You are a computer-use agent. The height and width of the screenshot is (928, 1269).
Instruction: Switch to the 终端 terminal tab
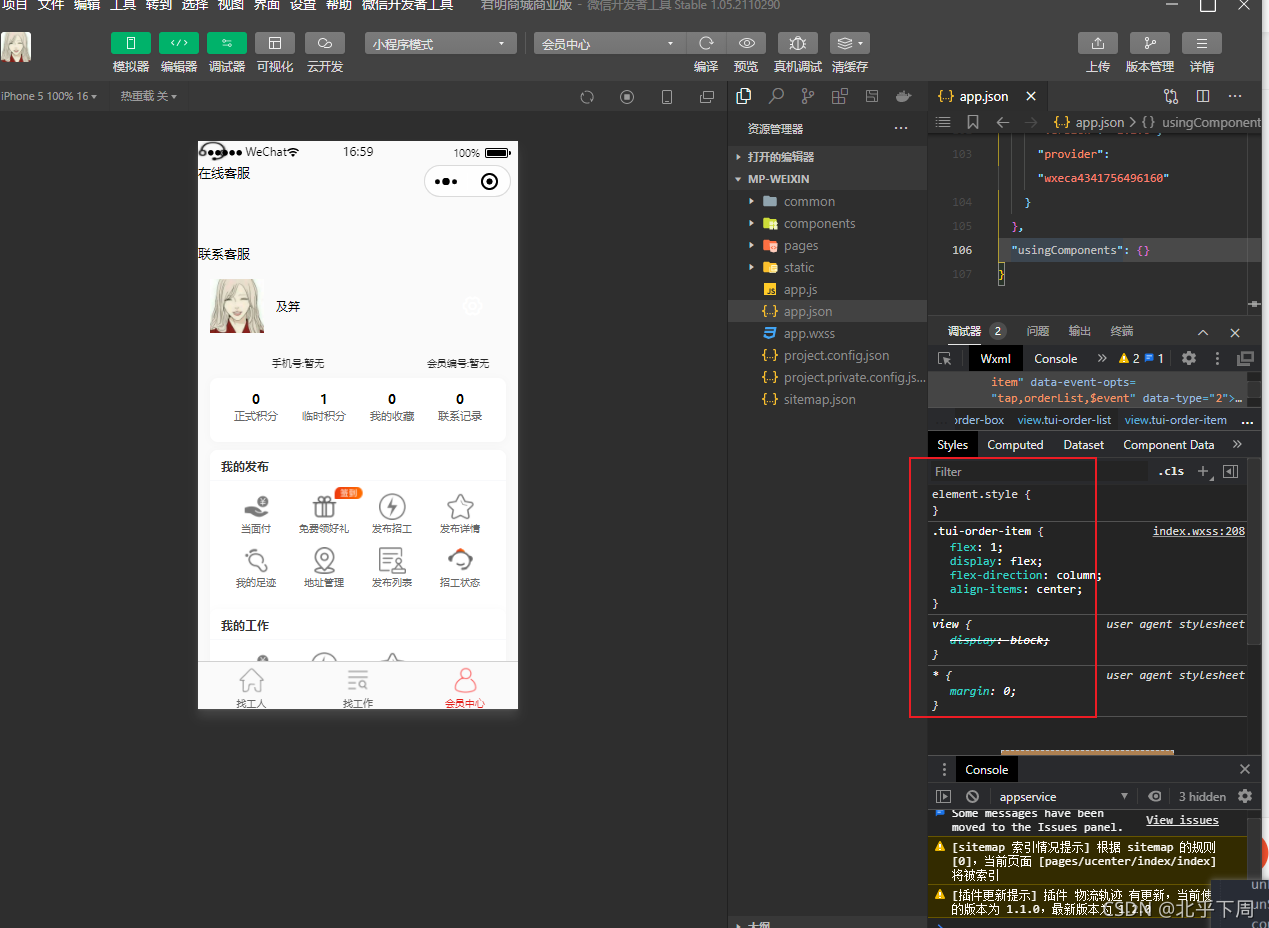(x=1122, y=331)
